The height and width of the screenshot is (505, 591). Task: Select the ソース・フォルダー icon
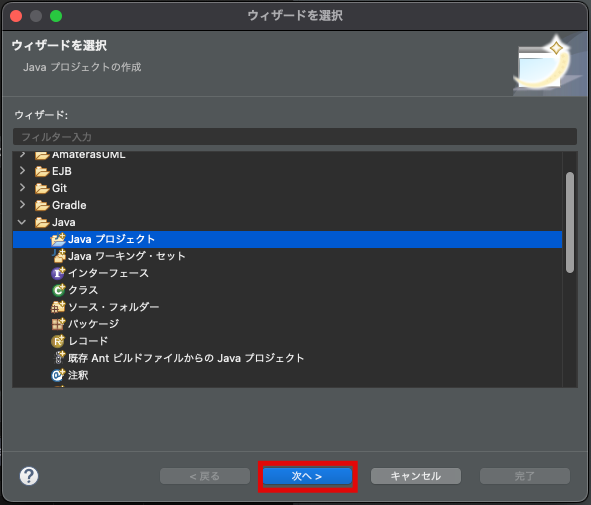click(58, 307)
